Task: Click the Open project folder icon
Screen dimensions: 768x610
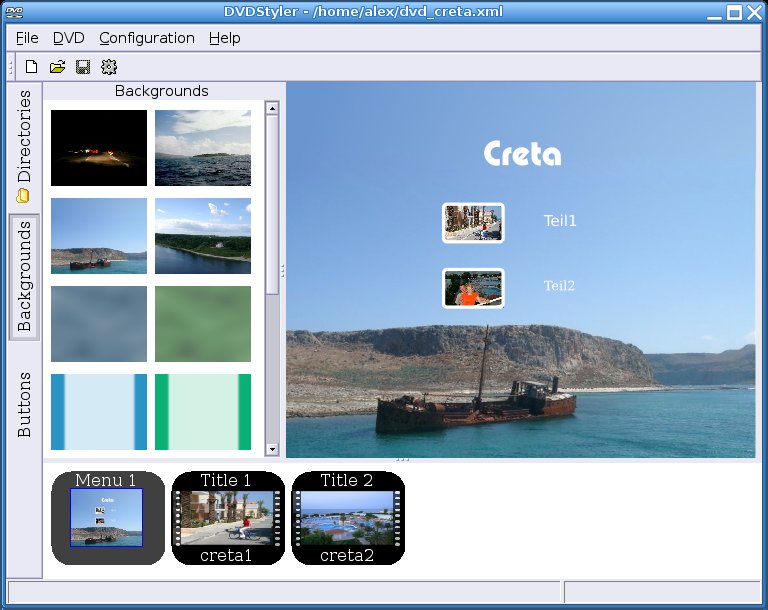Action: [x=57, y=67]
